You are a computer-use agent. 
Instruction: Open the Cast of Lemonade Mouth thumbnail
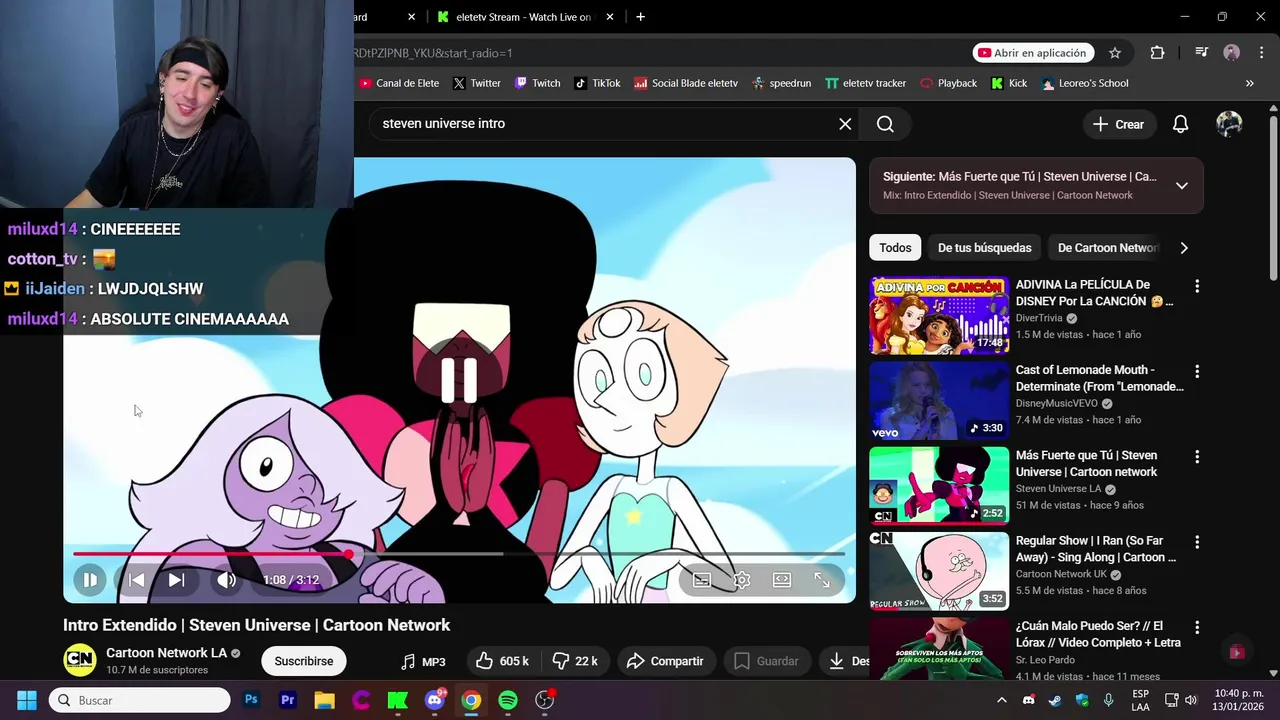point(939,401)
